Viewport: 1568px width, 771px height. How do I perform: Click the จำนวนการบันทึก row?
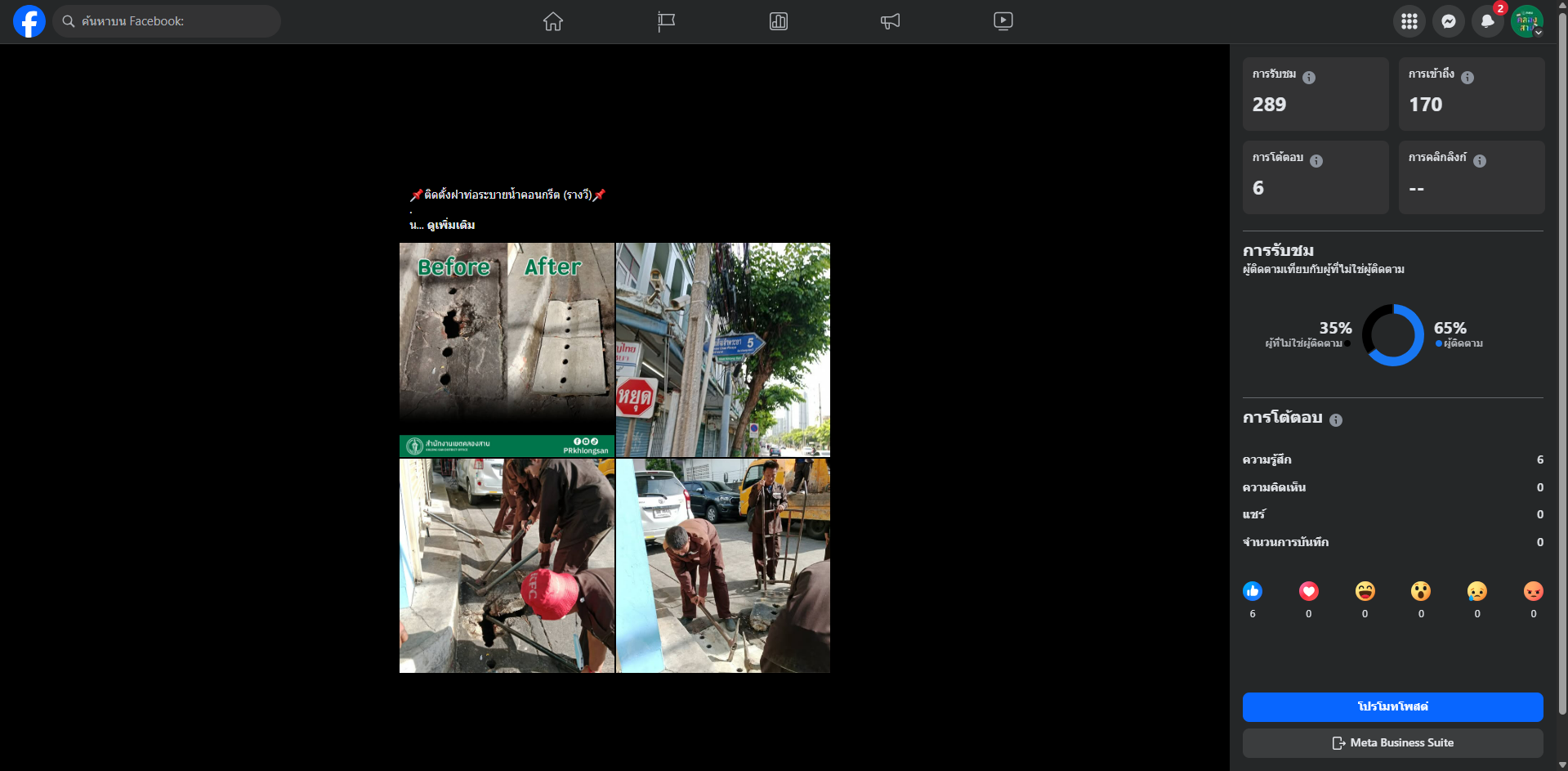pyautogui.click(x=1393, y=543)
